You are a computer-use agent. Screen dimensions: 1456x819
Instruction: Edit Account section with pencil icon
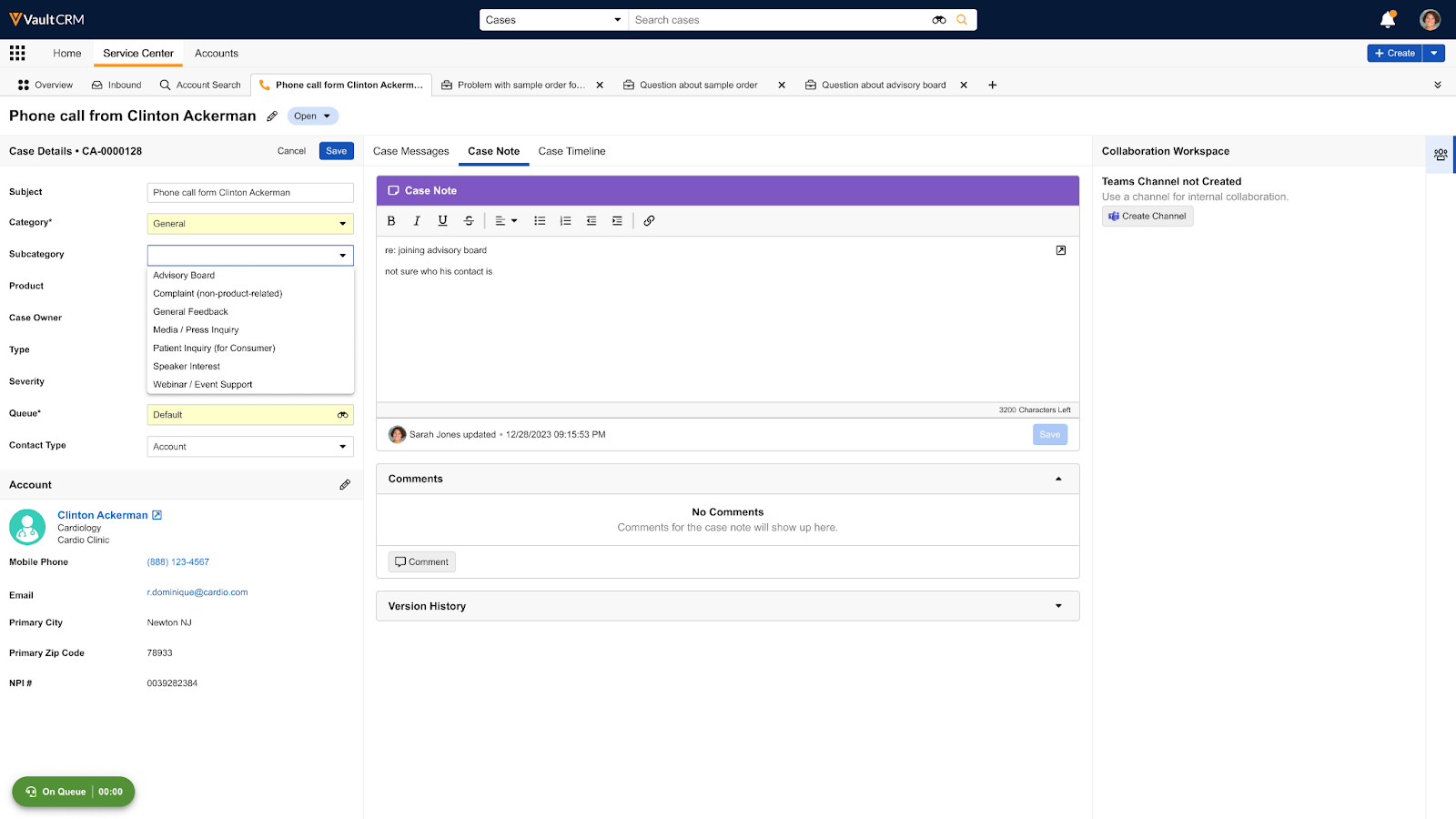[x=345, y=485]
